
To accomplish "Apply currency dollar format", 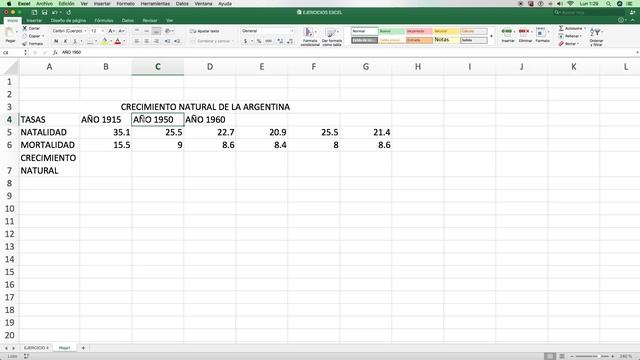I will coord(245,41).
